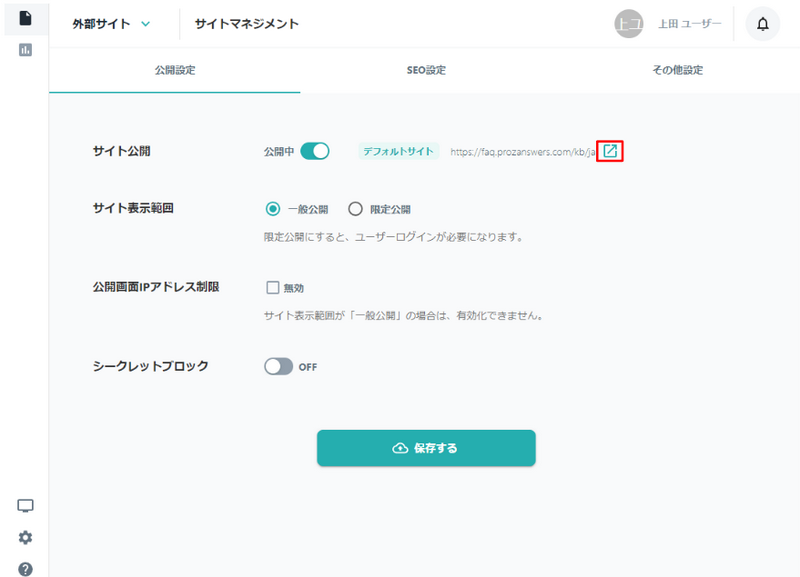The image size is (800, 577).
Task: Click the 上田 ユーザー user name
Action: click(x=689, y=24)
